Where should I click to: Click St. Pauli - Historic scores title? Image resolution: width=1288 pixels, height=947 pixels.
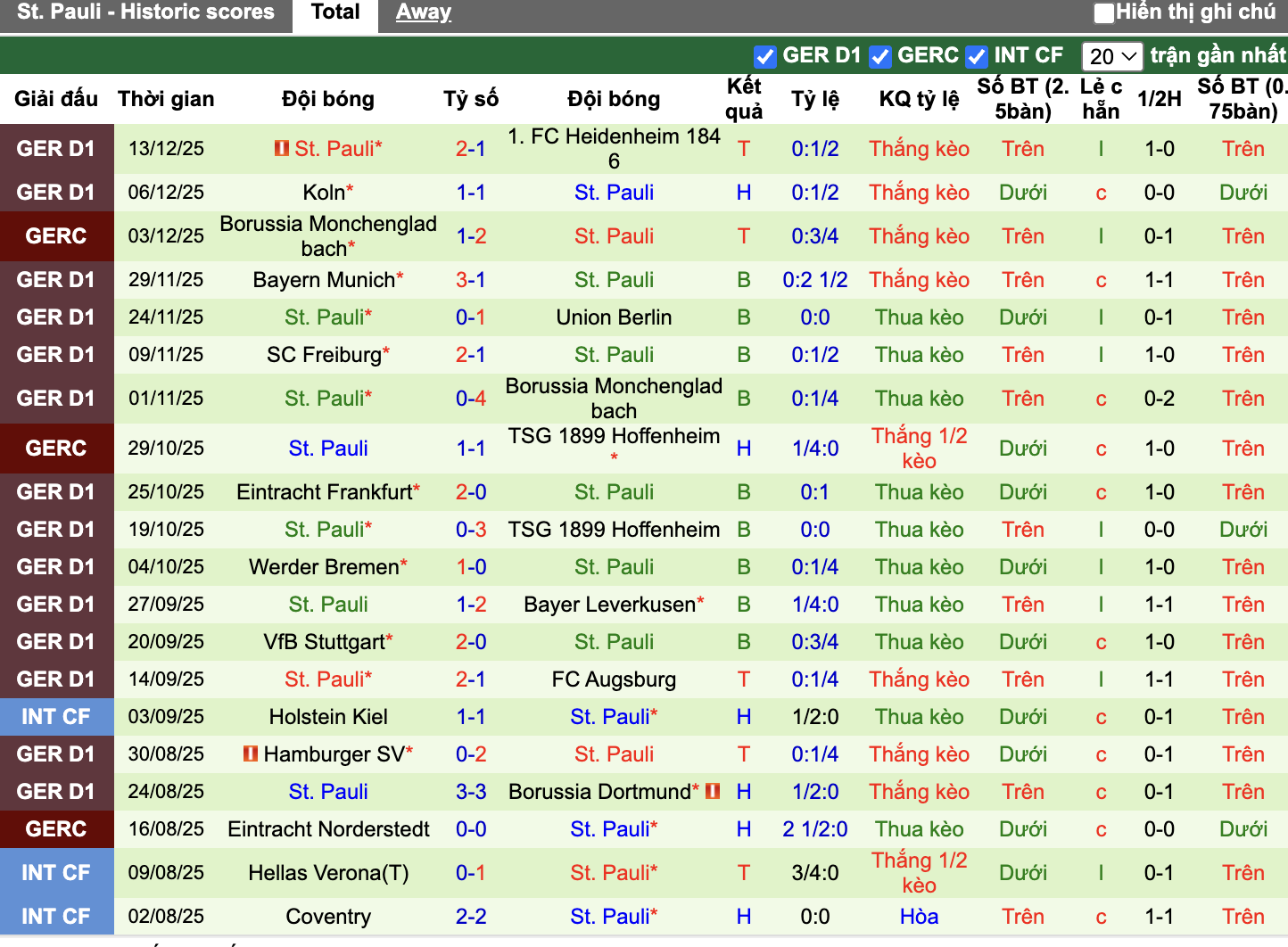click(146, 12)
